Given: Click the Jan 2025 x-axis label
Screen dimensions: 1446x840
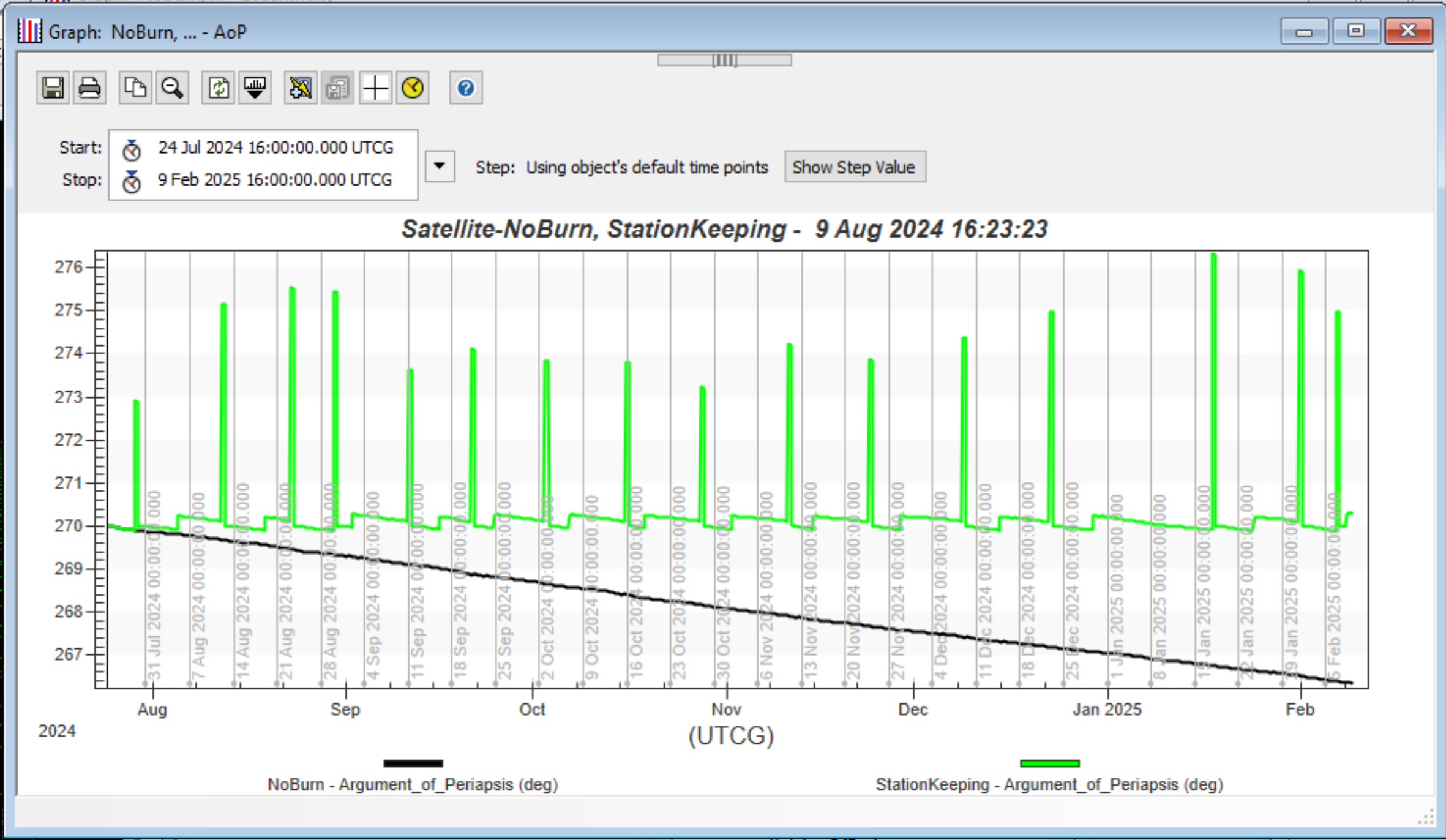Looking at the screenshot, I should point(1107,710).
